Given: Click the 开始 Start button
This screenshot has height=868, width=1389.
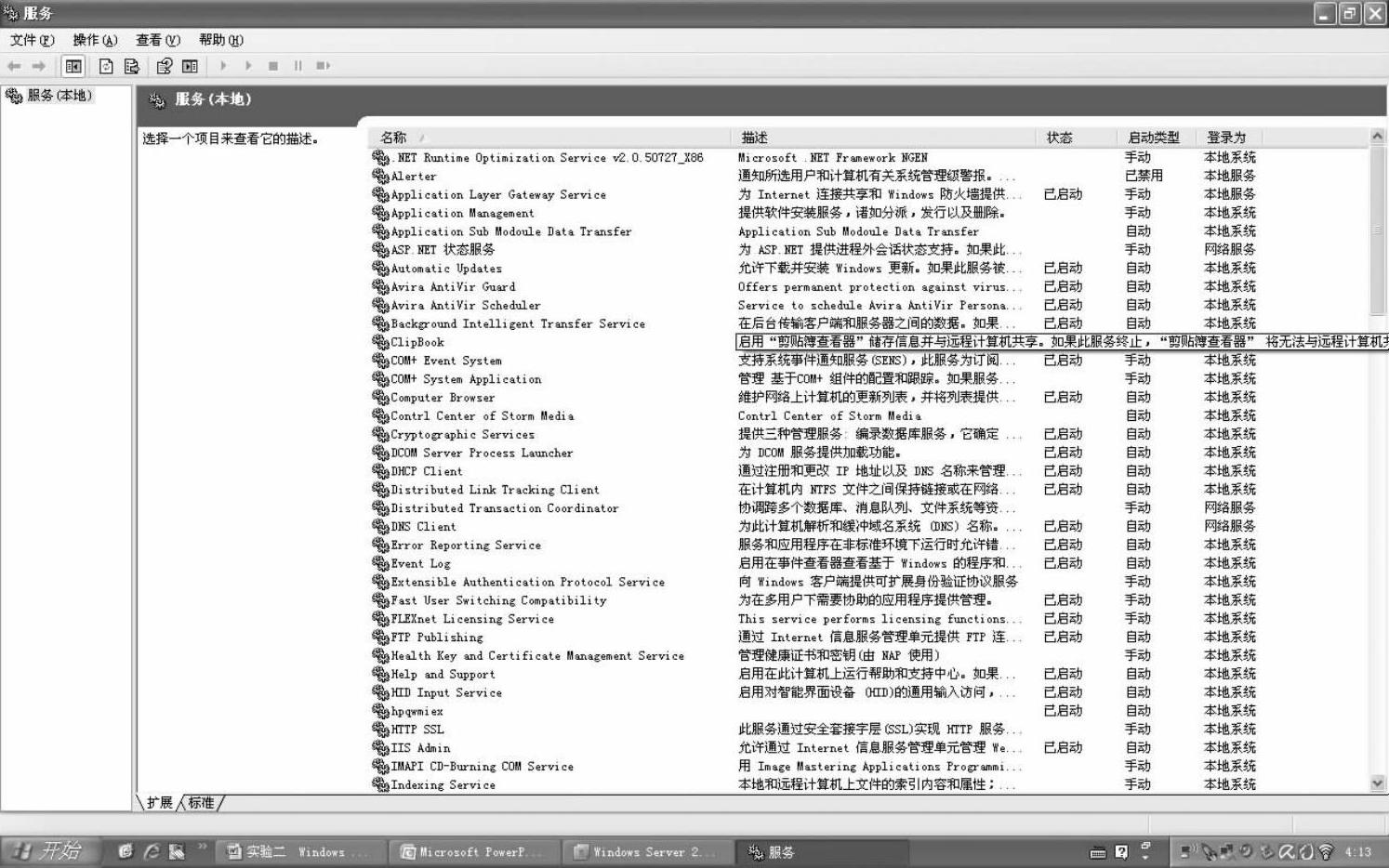Looking at the screenshot, I should pyautogui.click(x=48, y=851).
